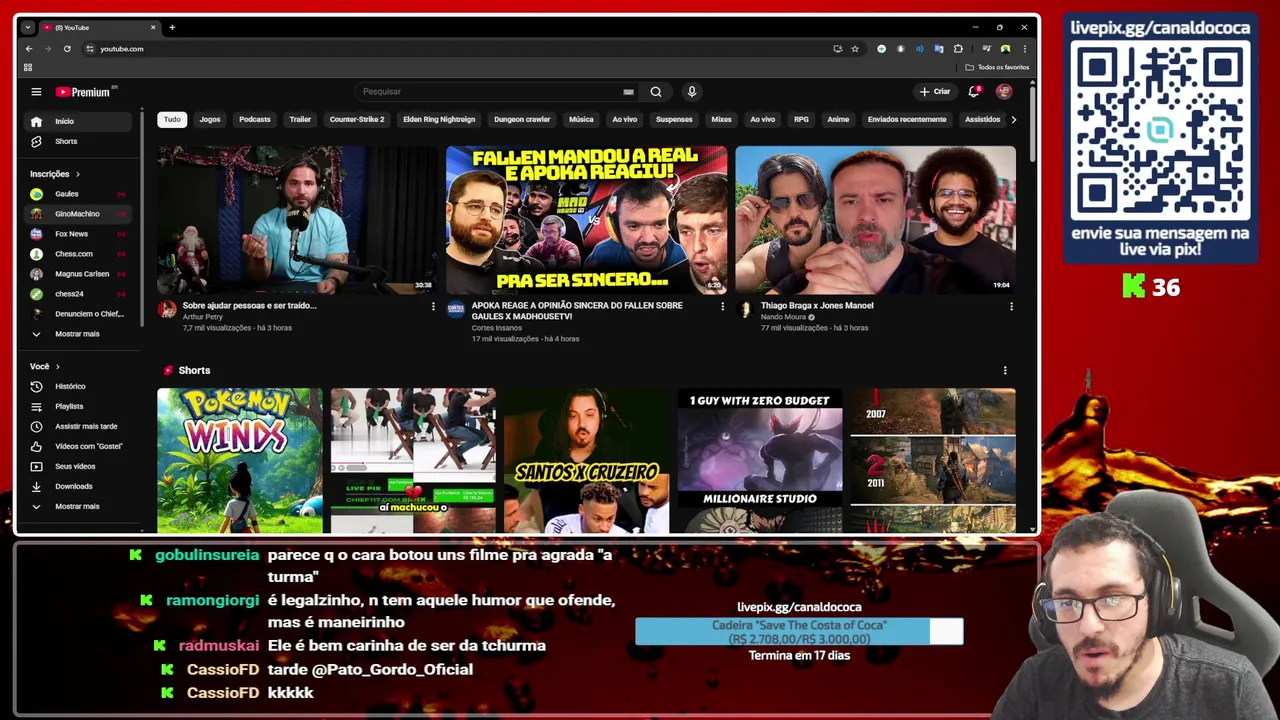Open Vídeos com "Gostei" list
Viewport: 1280px width, 720px height.
point(78,446)
